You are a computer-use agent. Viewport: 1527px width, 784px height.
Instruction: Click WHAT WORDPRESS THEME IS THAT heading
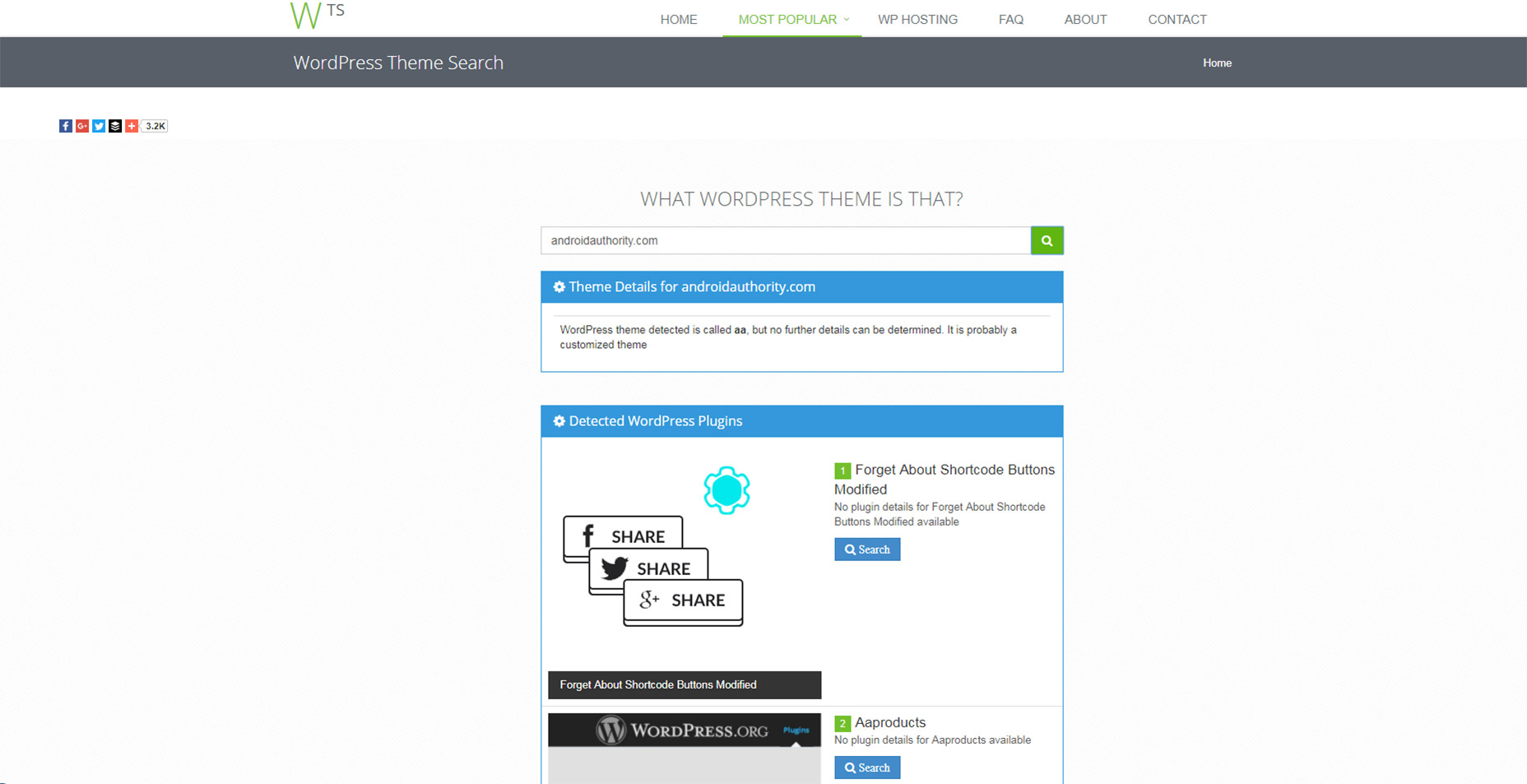coord(801,199)
